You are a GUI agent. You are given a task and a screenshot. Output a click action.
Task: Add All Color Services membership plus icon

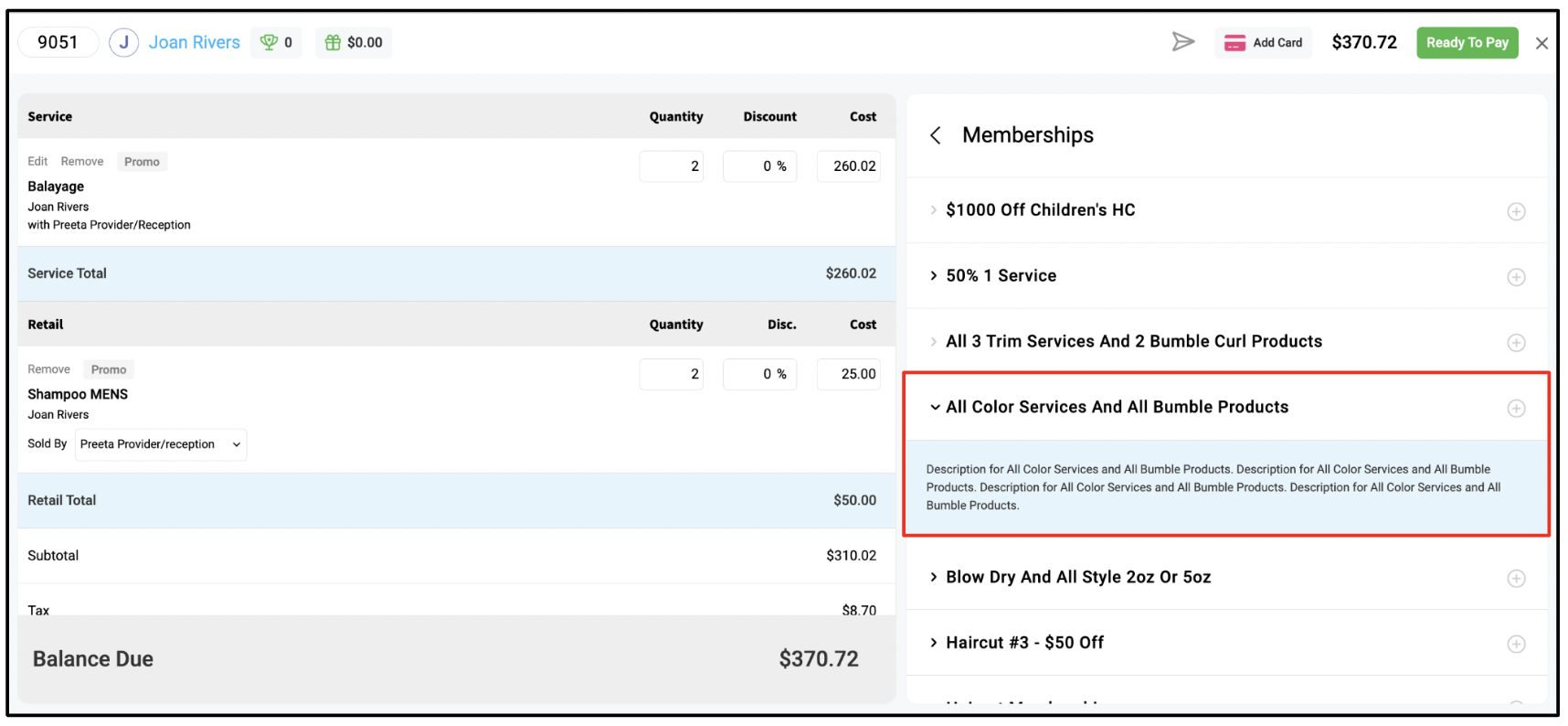1516,409
